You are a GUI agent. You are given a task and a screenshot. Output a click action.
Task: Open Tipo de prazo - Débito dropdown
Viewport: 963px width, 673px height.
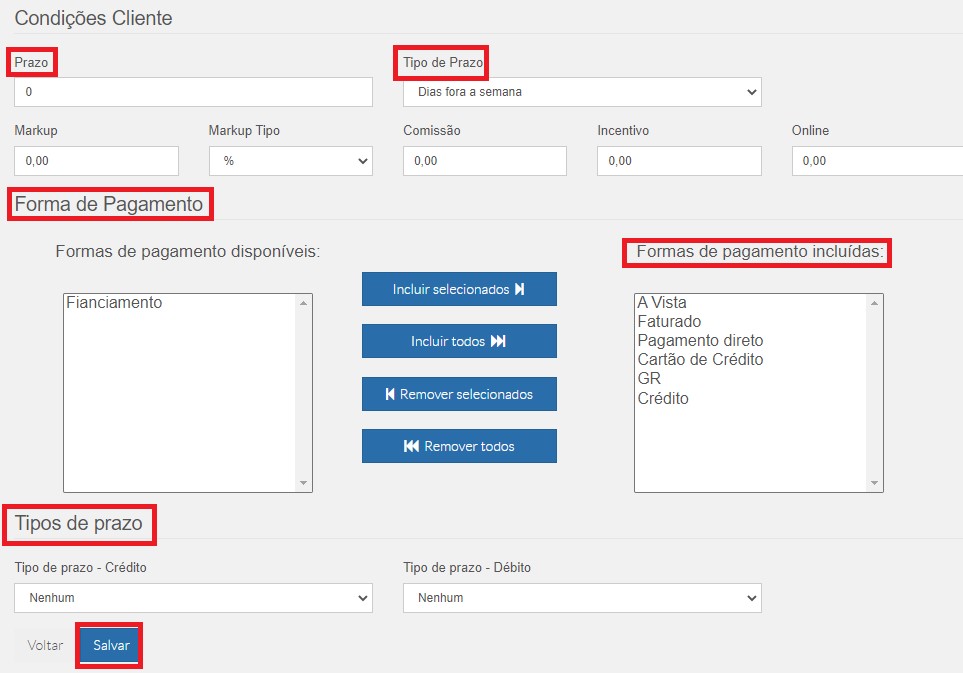(x=582, y=598)
